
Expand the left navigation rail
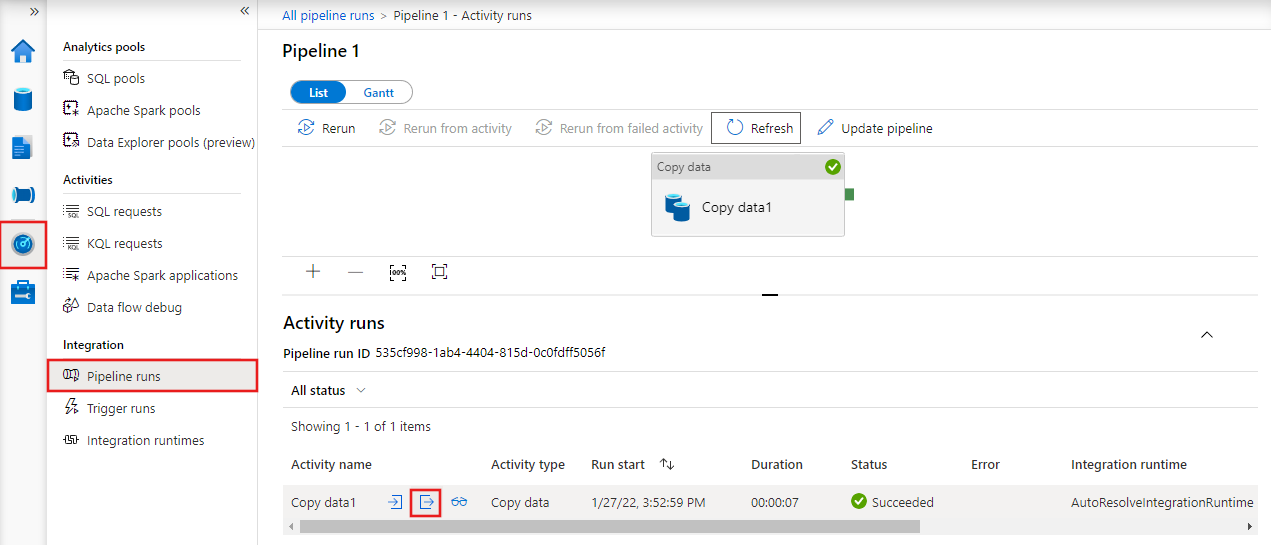(34, 11)
